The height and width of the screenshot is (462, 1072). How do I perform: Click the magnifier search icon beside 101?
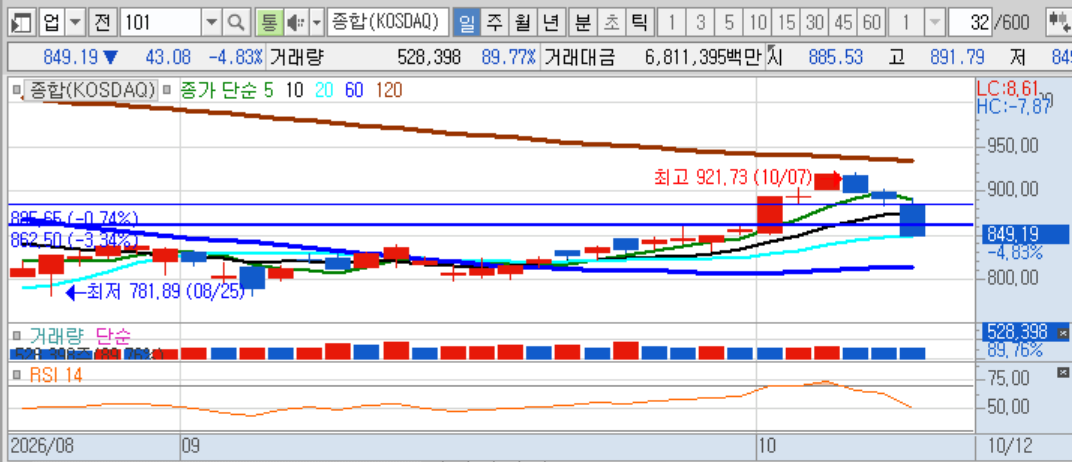pyautogui.click(x=236, y=23)
